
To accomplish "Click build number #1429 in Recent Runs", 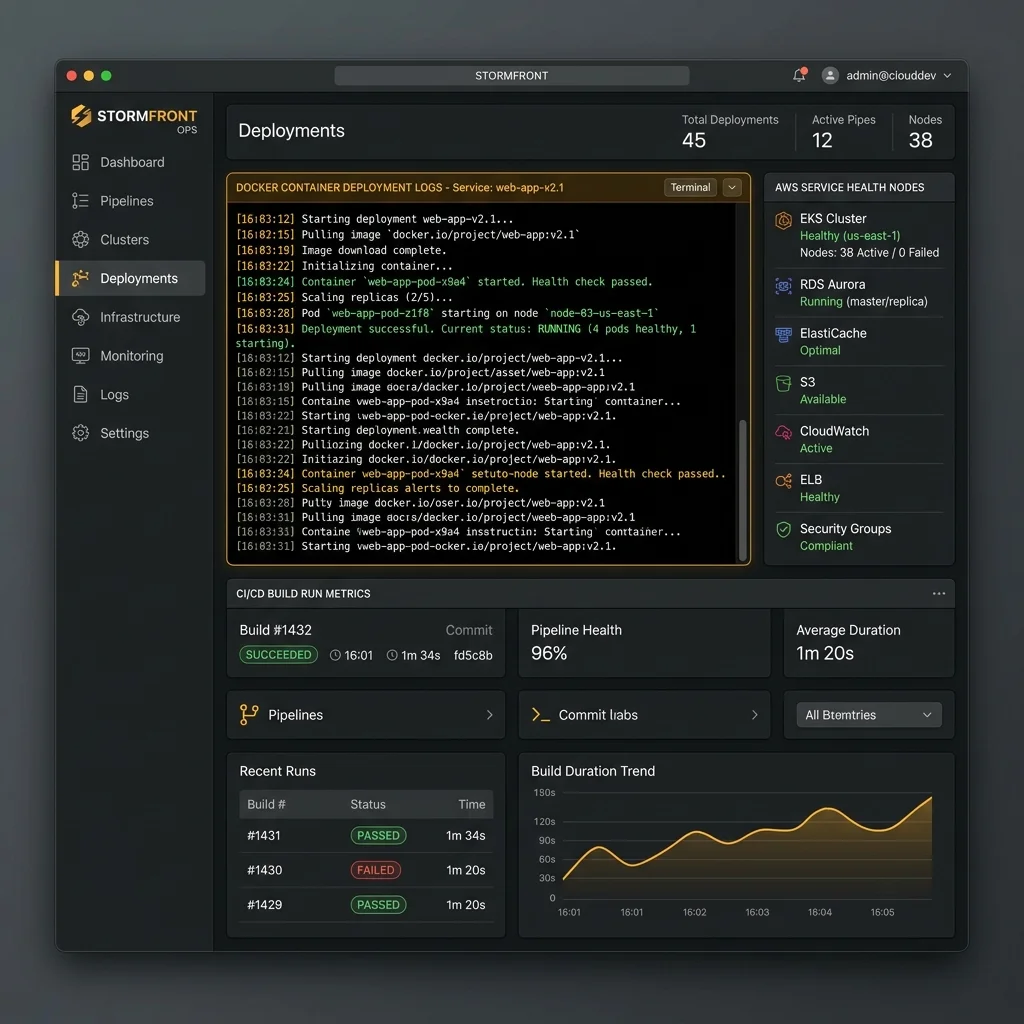I will 264,904.
